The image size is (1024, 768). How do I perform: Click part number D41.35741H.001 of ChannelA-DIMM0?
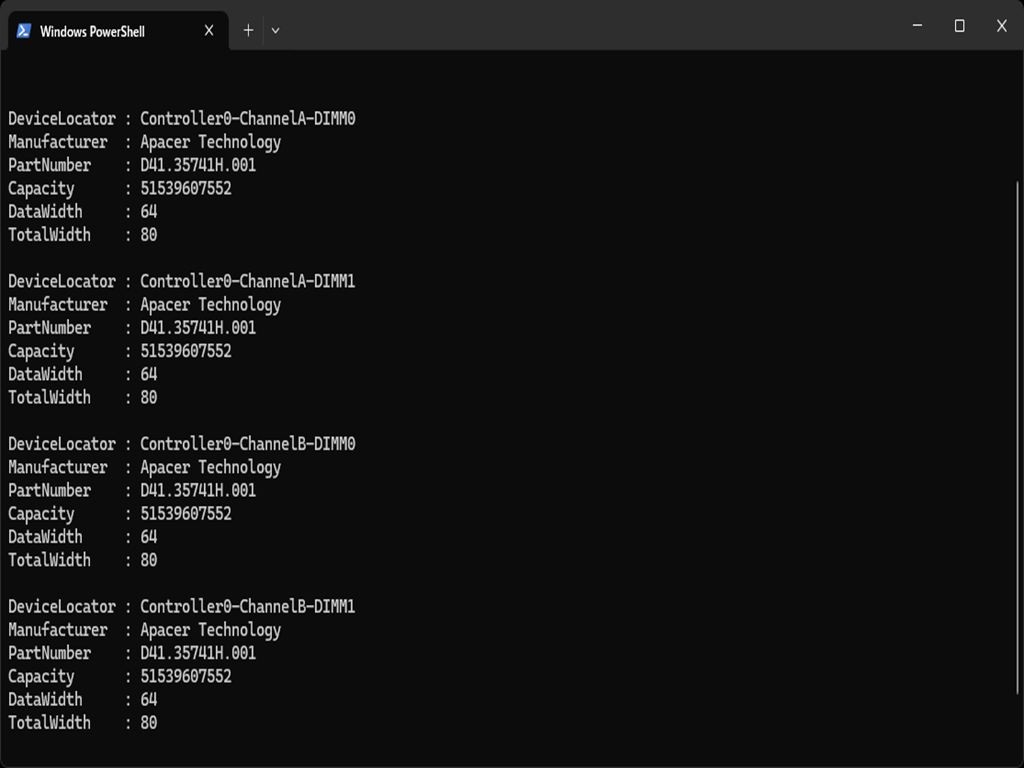point(198,165)
